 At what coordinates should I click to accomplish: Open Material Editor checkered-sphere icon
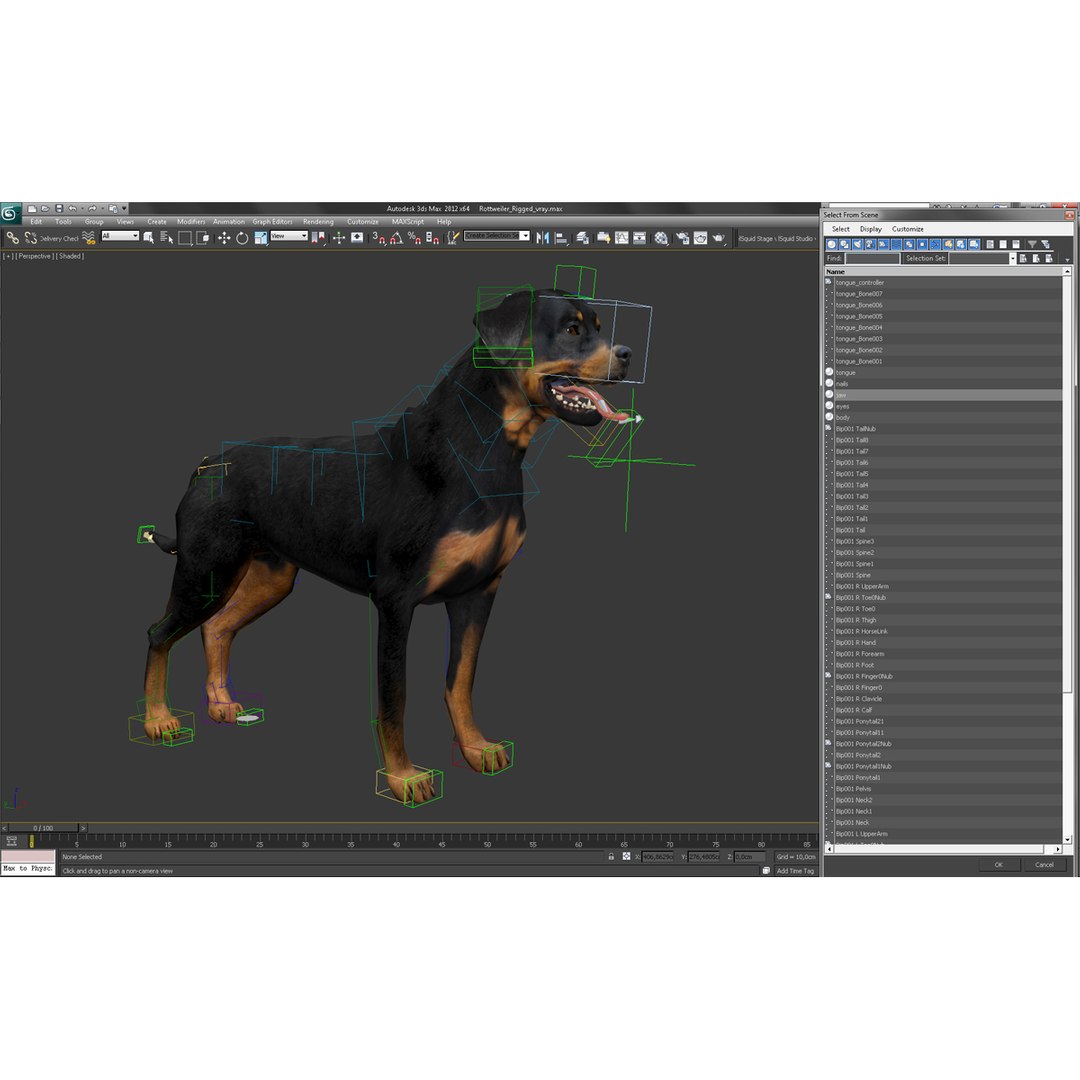(x=661, y=238)
